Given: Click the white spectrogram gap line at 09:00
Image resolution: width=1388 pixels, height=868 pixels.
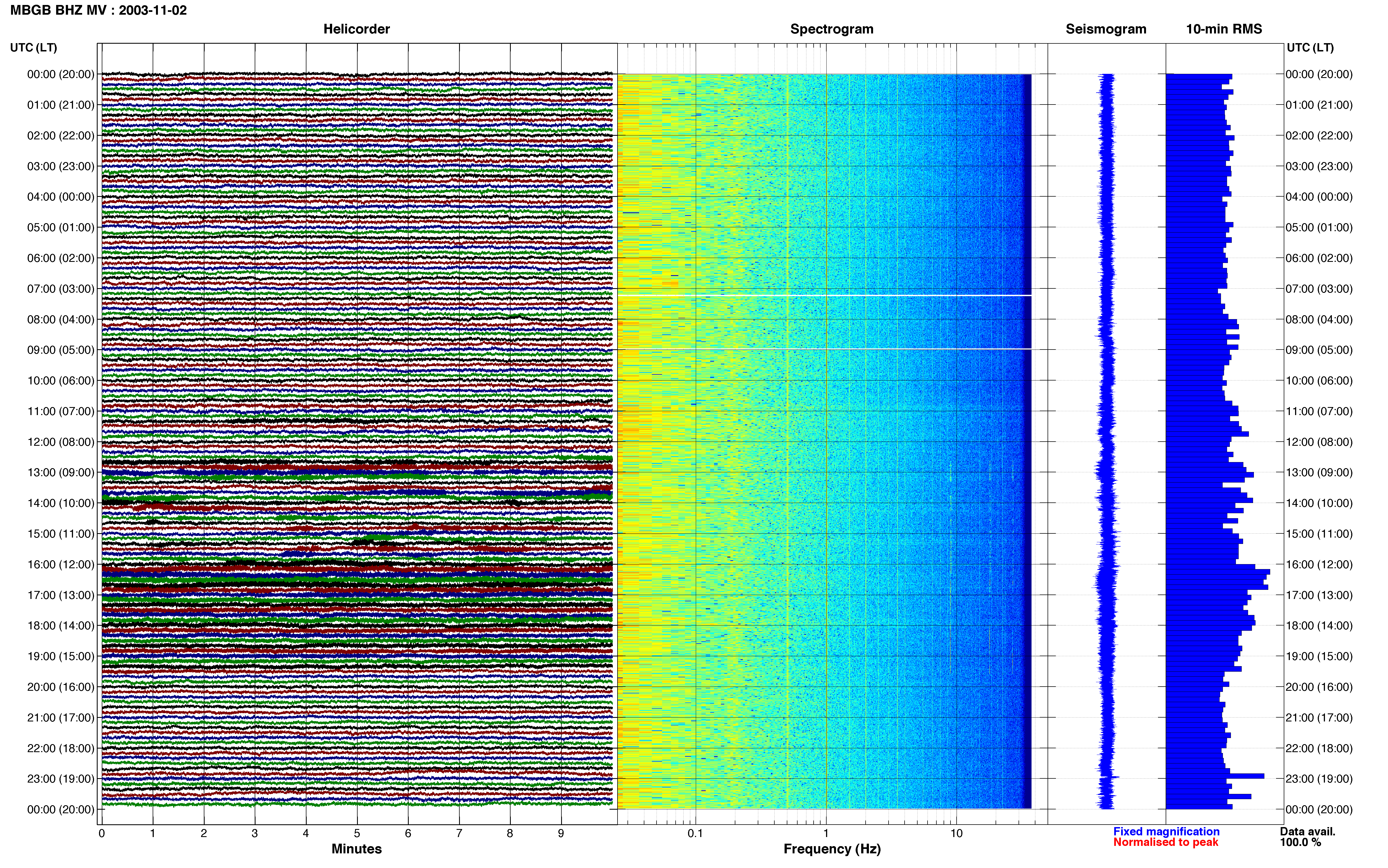Looking at the screenshot, I should click(x=824, y=349).
